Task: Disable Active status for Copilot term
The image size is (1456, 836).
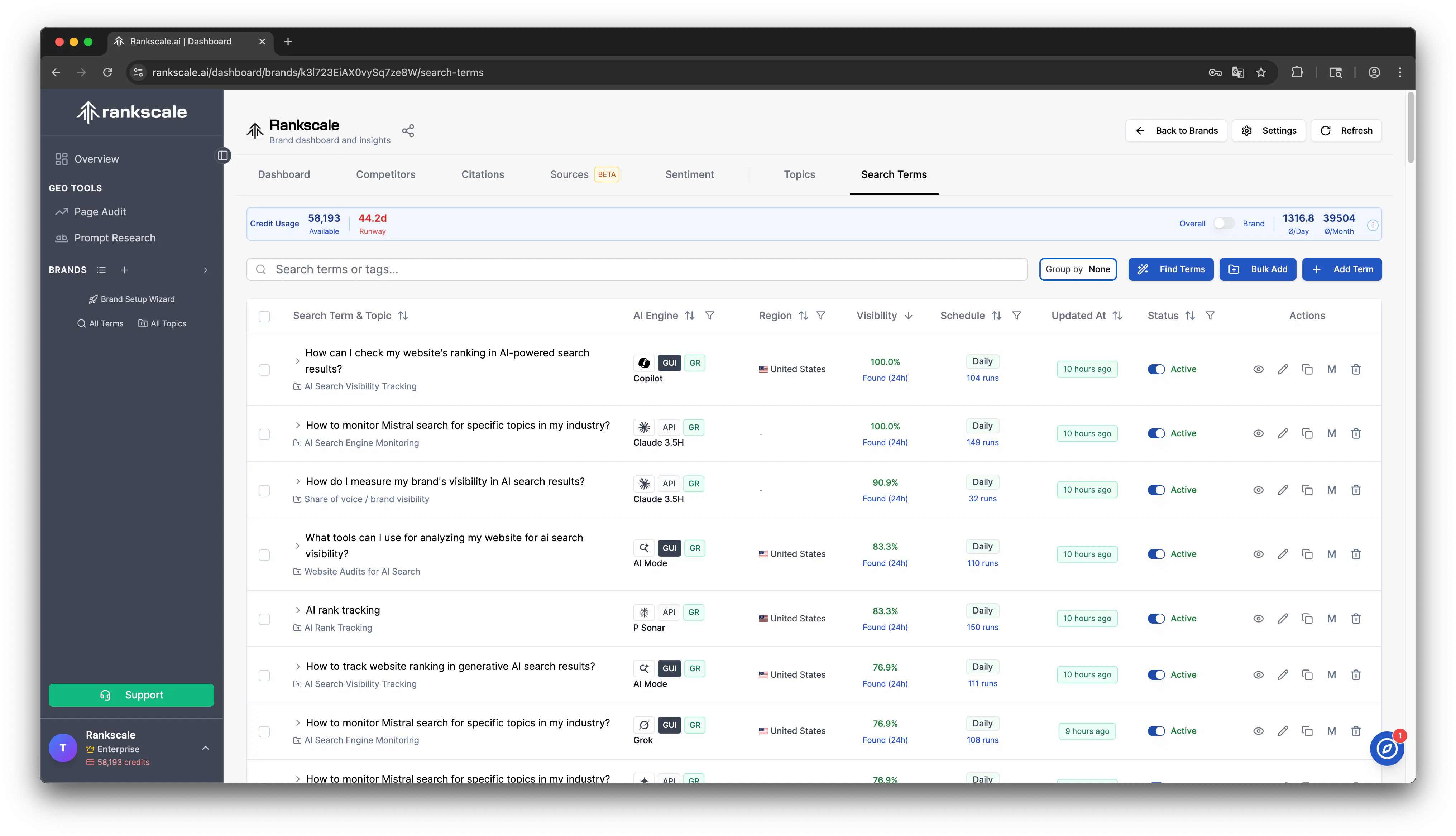Action: 1156,369
